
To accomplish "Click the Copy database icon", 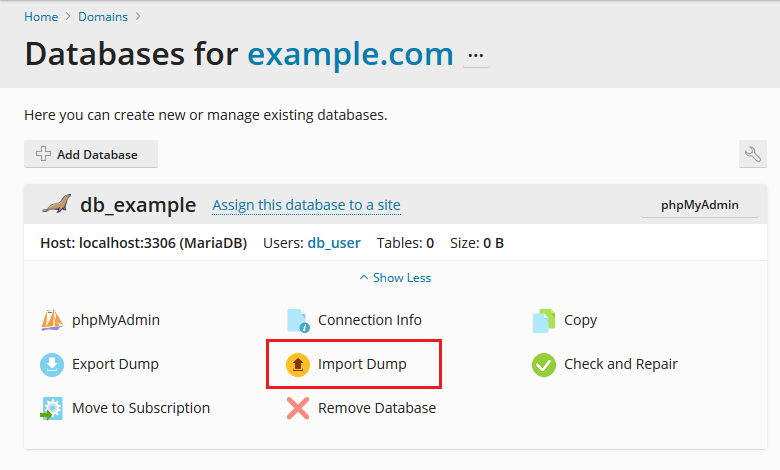I will [543, 321].
